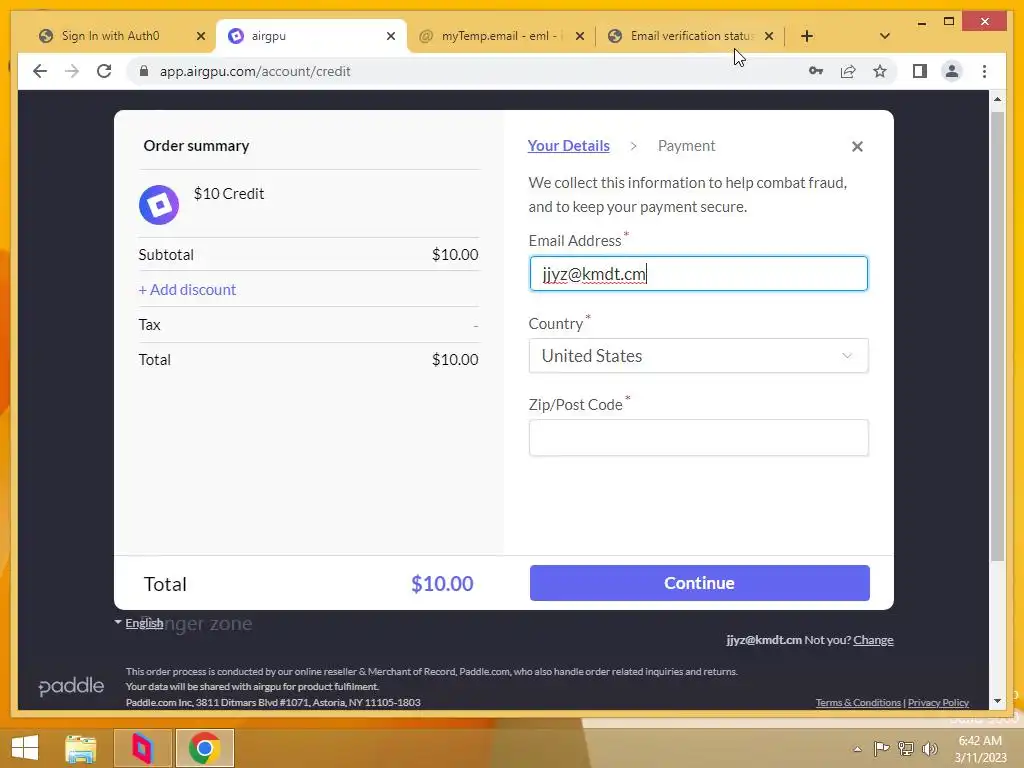The width and height of the screenshot is (1024, 768).
Task: Click the Subtotal $10.00 amount
Action: [455, 255]
